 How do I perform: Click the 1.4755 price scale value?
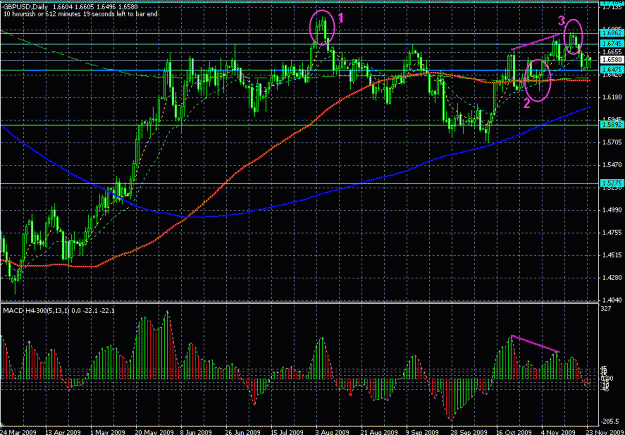(611, 232)
